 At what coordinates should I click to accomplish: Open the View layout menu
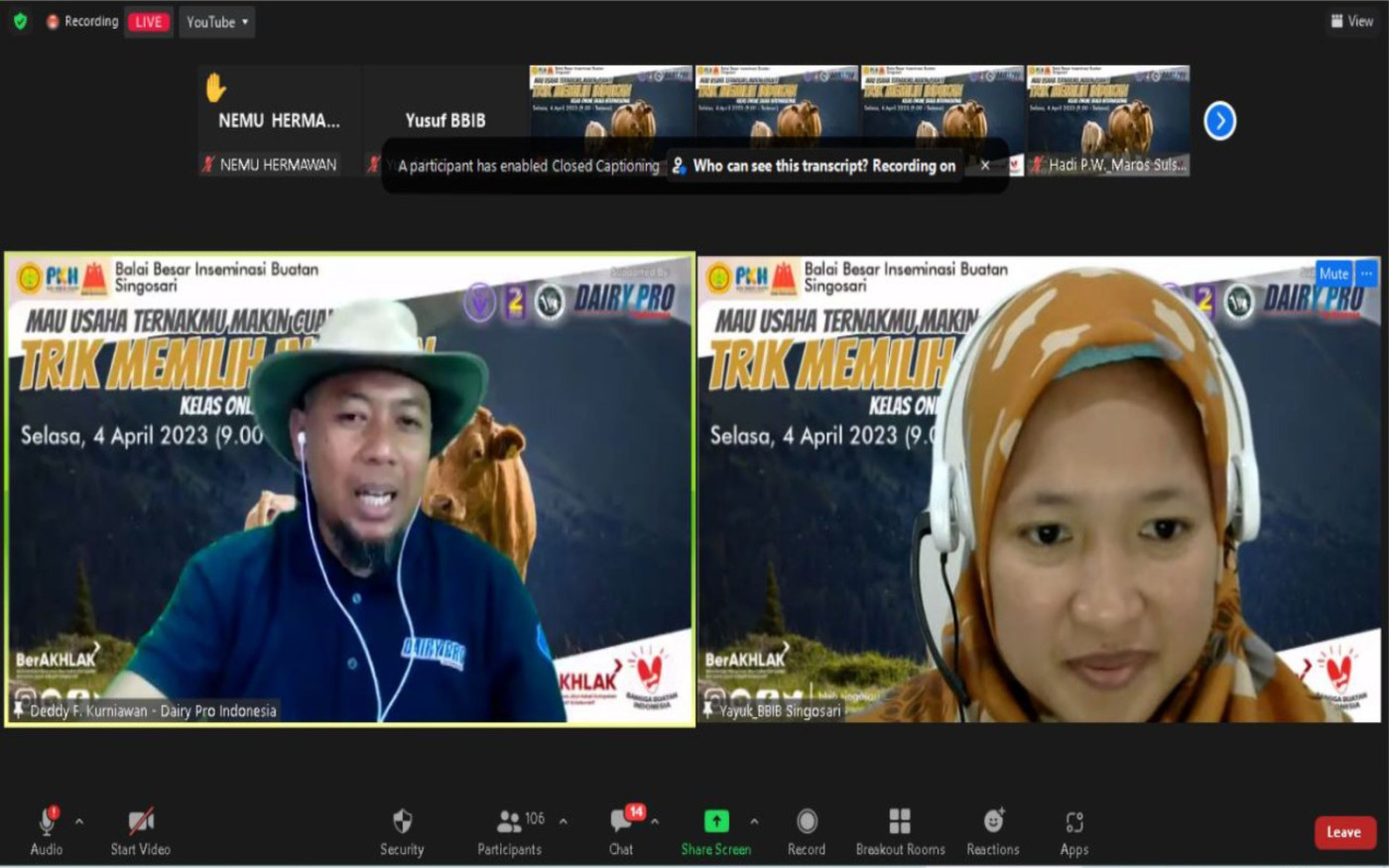1352,21
